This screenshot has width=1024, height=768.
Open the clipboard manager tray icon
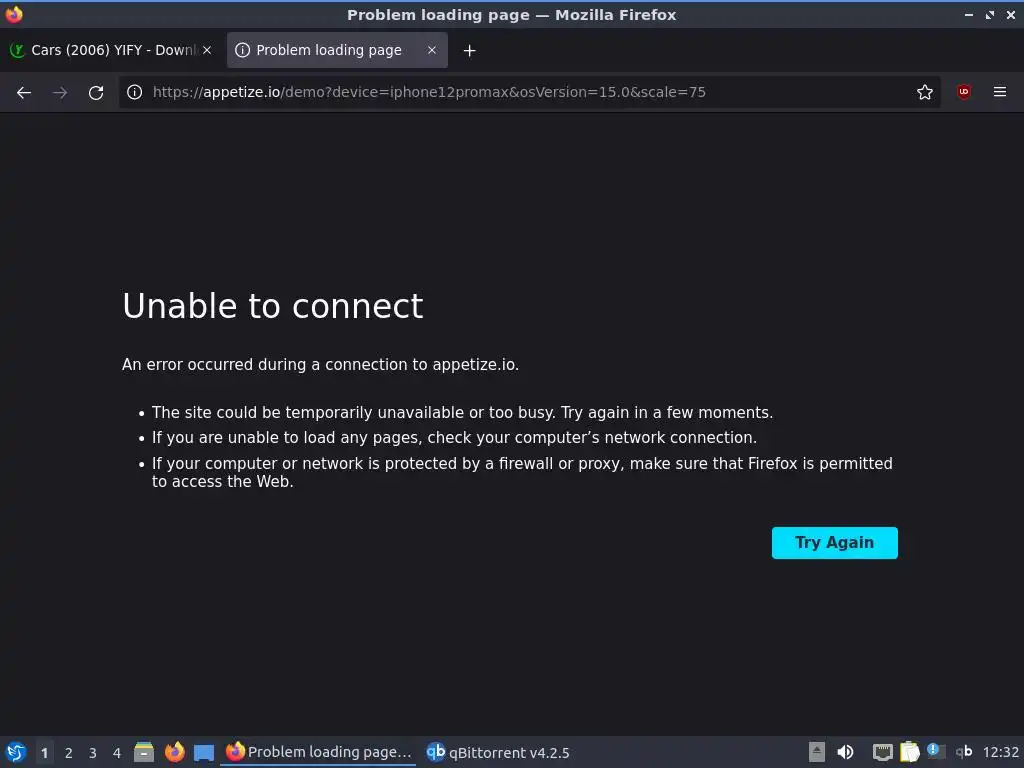[909, 752]
